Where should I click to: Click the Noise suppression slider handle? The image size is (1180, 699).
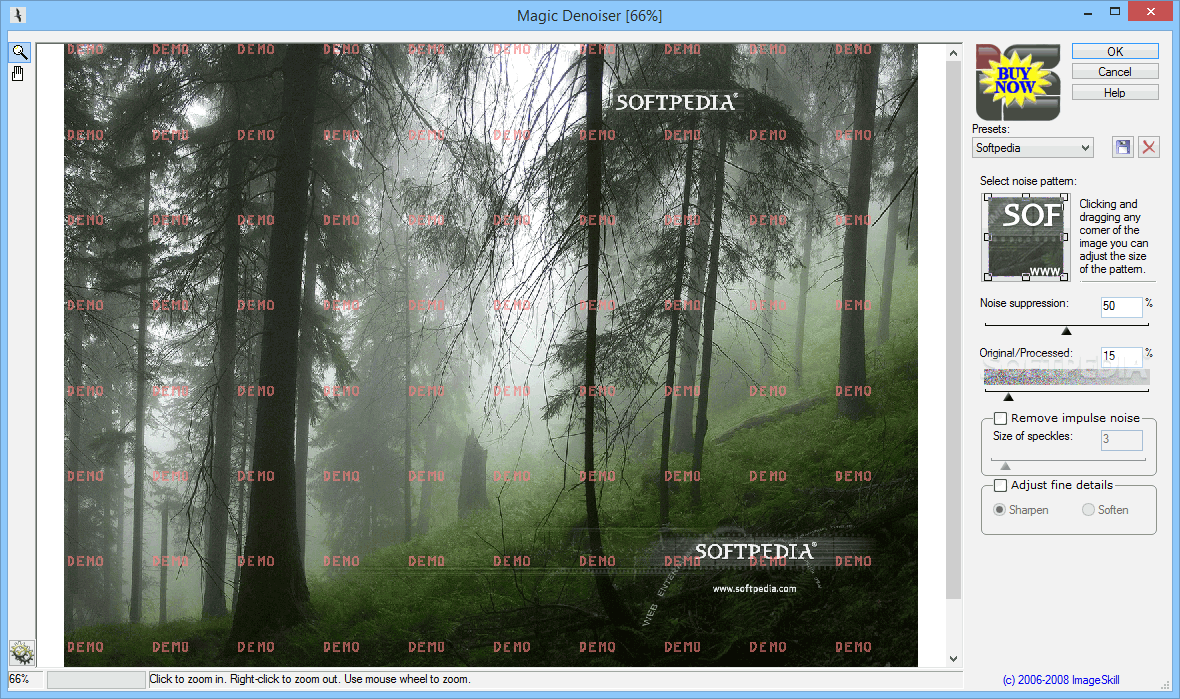[1066, 331]
